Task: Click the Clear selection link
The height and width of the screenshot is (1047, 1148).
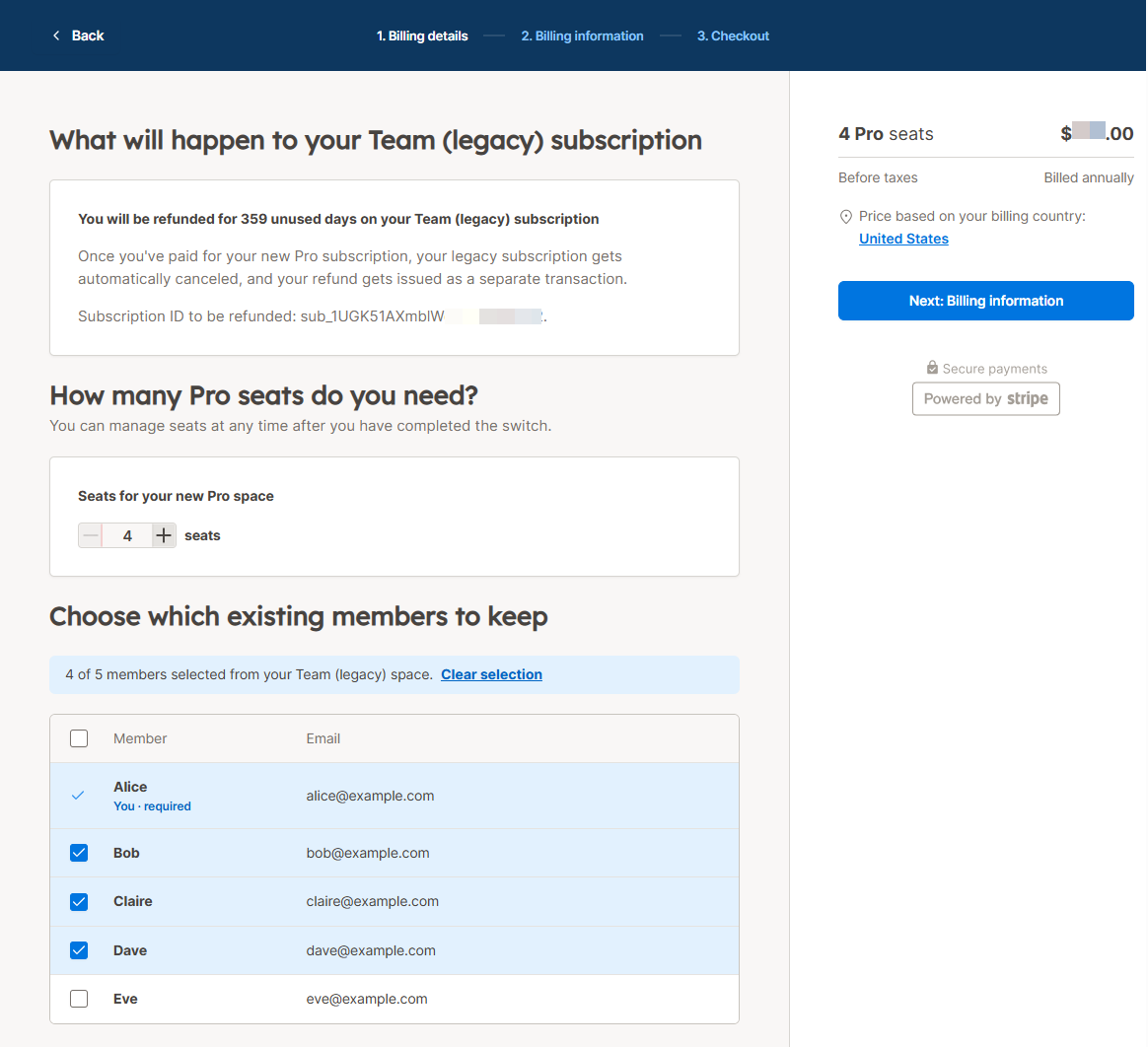Action: click(491, 674)
